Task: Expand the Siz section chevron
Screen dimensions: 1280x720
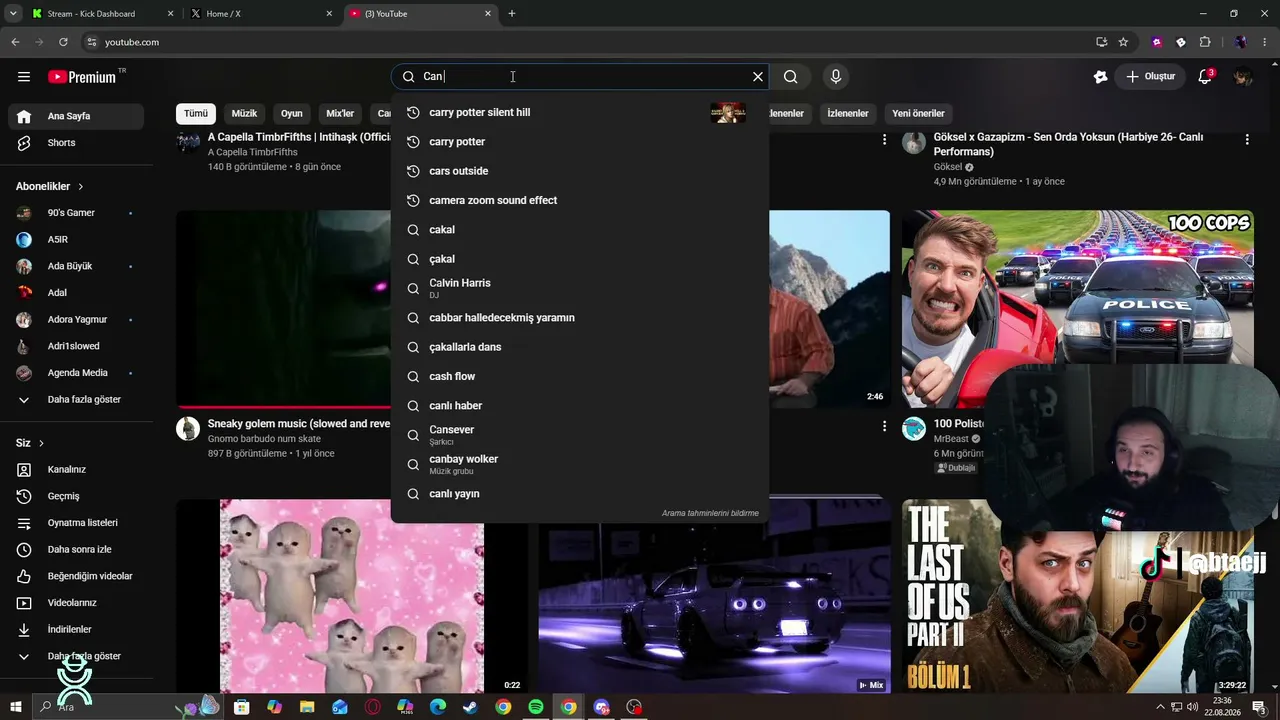Action: click(x=41, y=443)
